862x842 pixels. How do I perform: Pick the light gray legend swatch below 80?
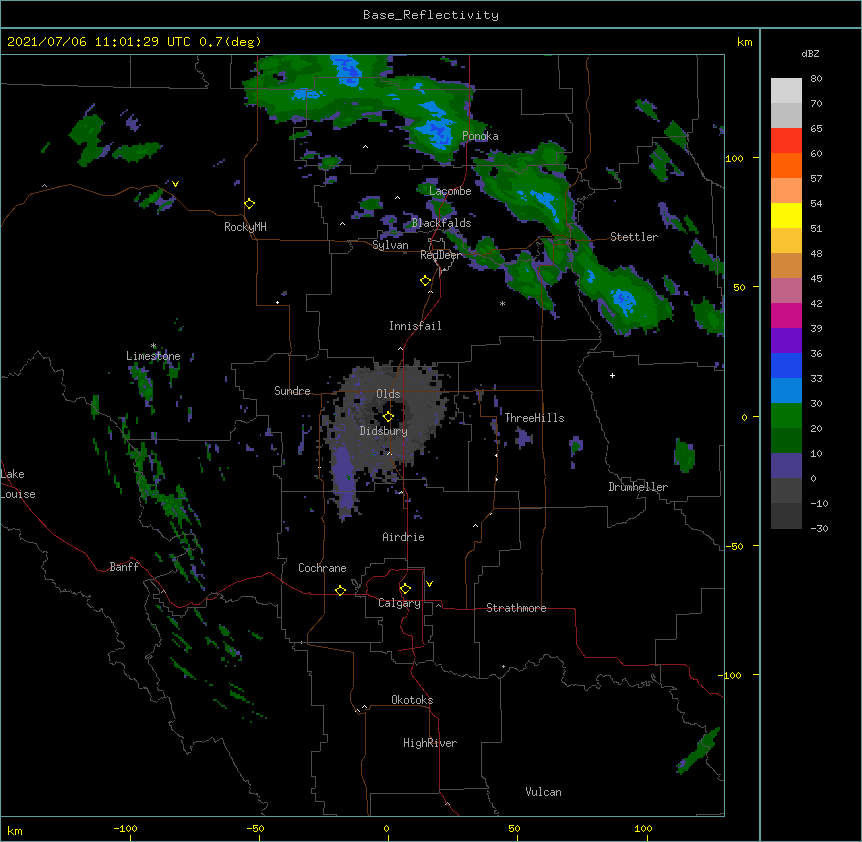[786, 90]
